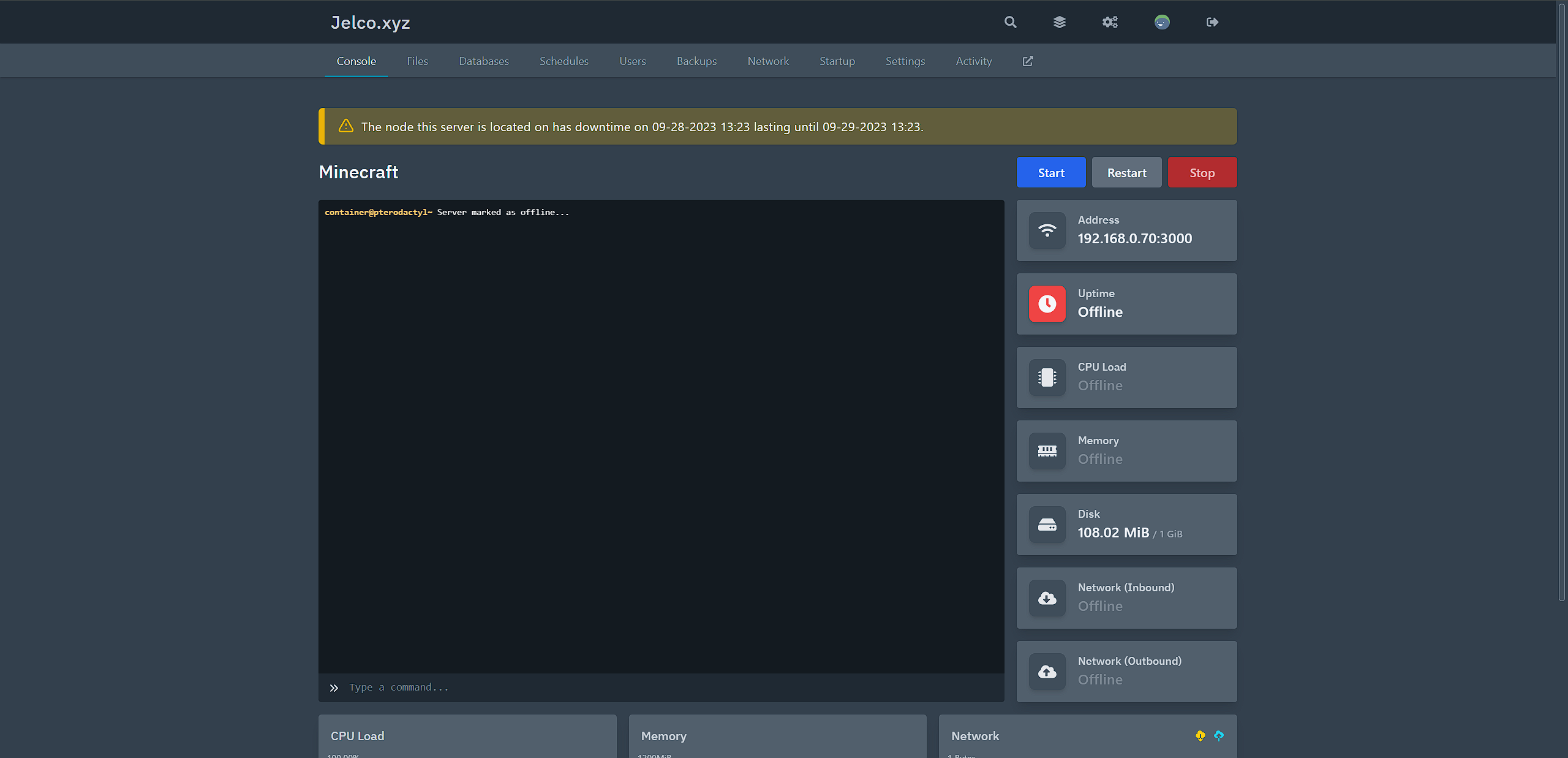
Task: View the Activity tab
Action: click(x=974, y=61)
